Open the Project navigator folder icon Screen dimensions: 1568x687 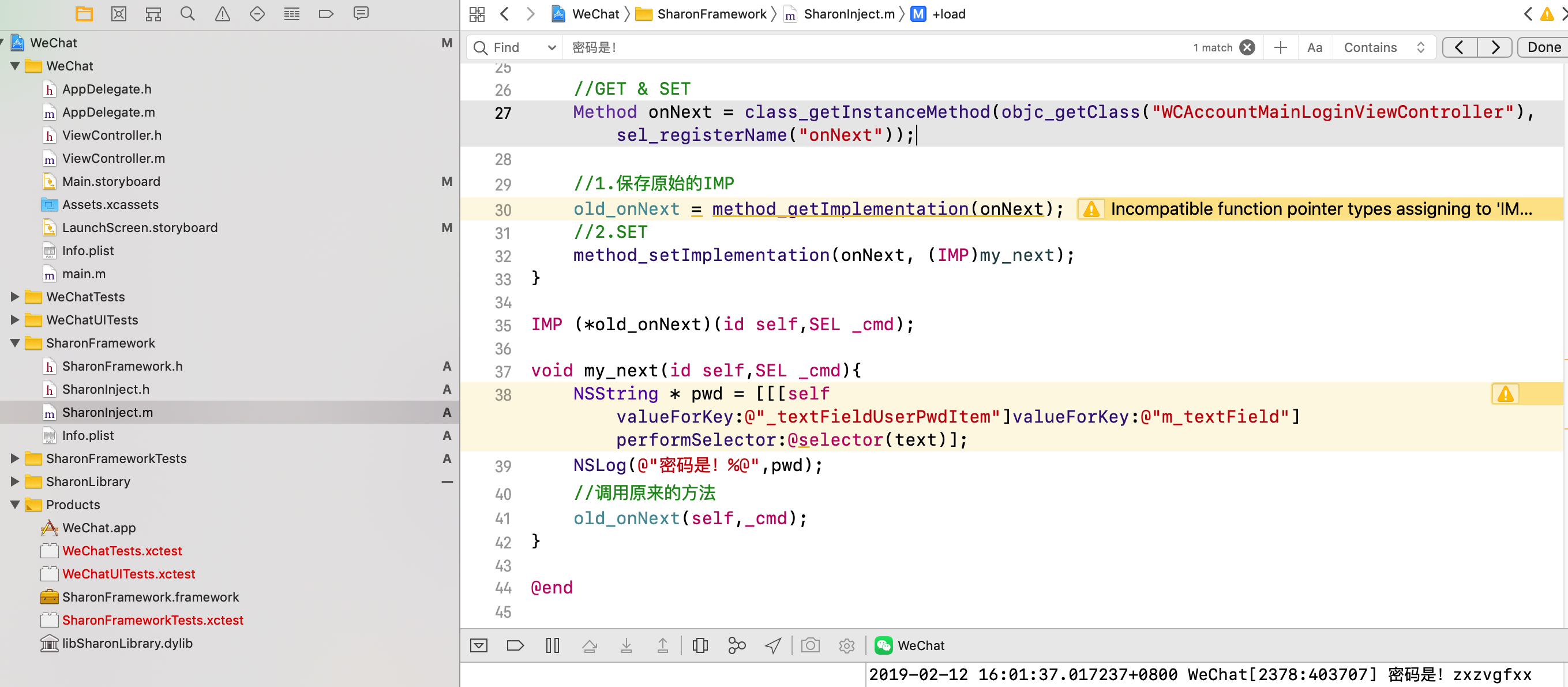(x=84, y=14)
